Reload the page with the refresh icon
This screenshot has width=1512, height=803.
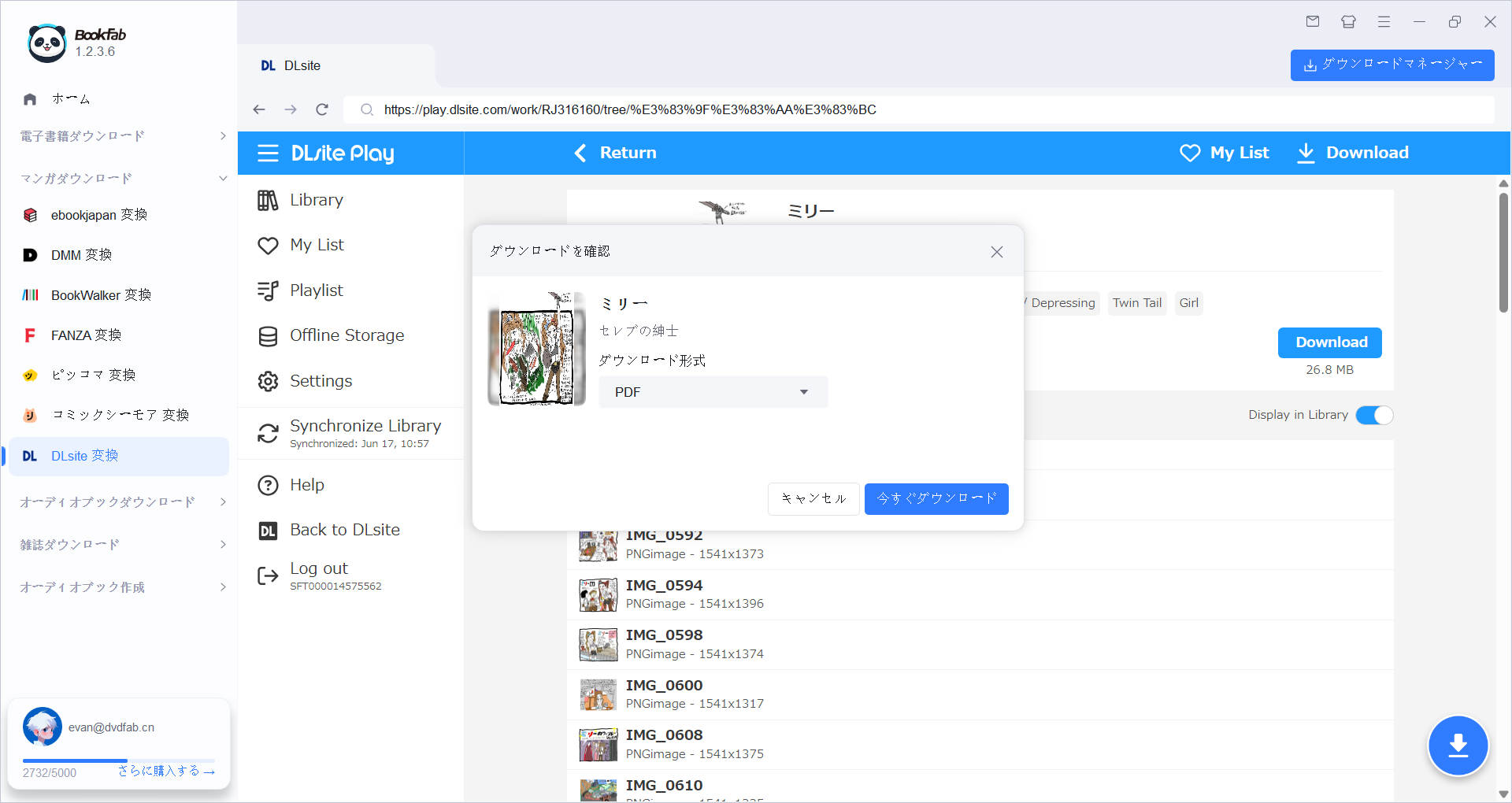tap(322, 109)
